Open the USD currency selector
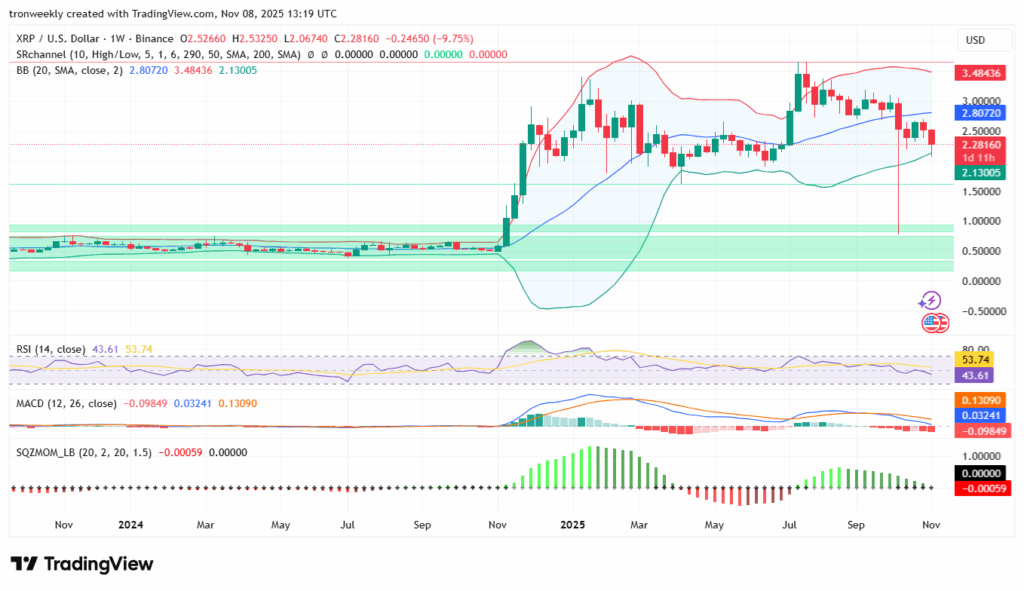The width and height of the screenshot is (1024, 591). pos(975,40)
